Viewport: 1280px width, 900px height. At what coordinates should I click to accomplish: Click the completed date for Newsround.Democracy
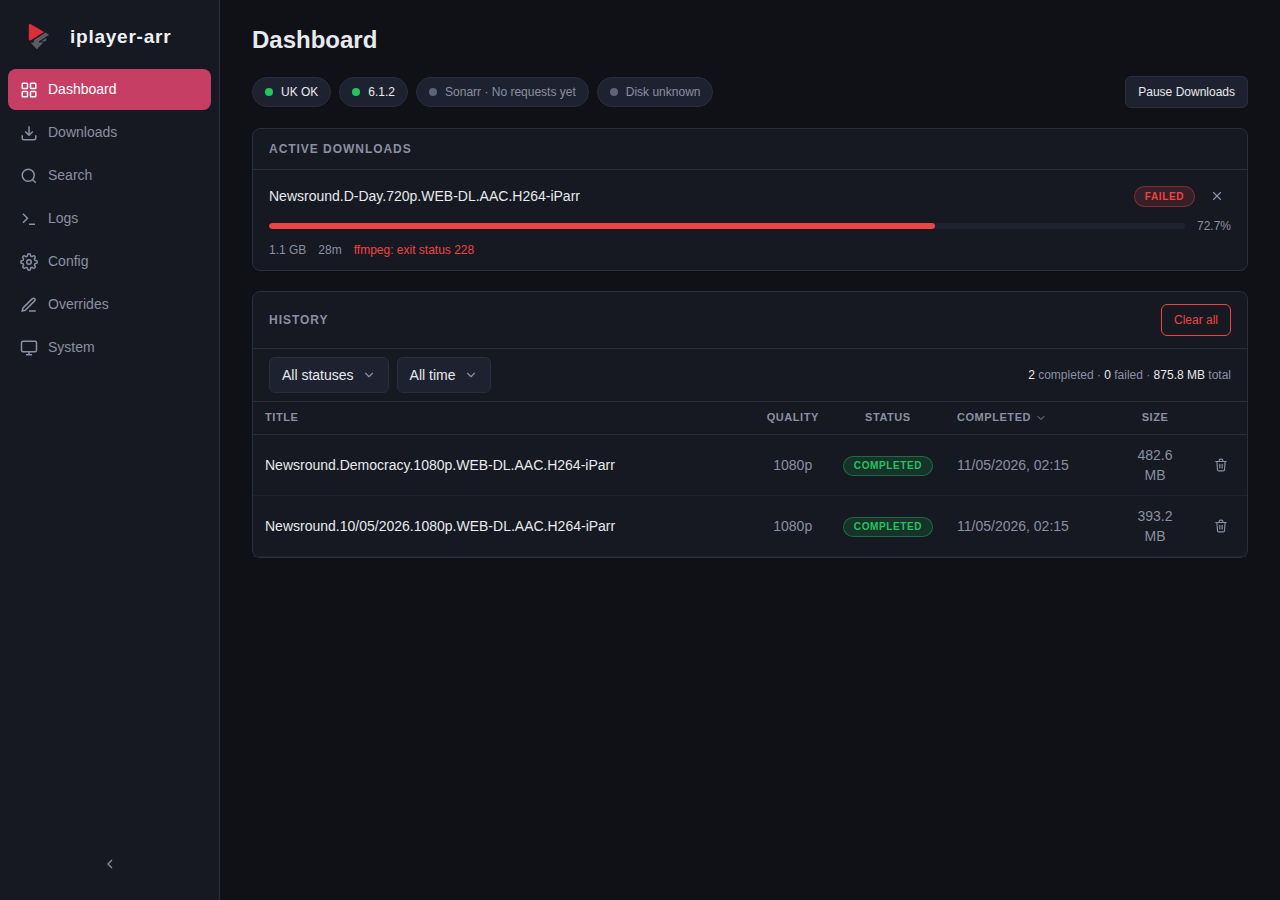(x=1013, y=465)
